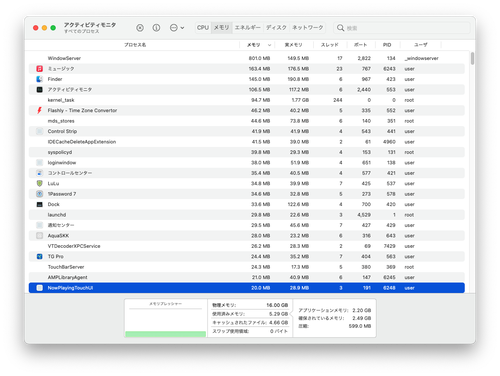Image resolution: width=500 pixels, height=376 pixels.
Task: Click the アクティビティモニタ process icon
Action: [40, 89]
